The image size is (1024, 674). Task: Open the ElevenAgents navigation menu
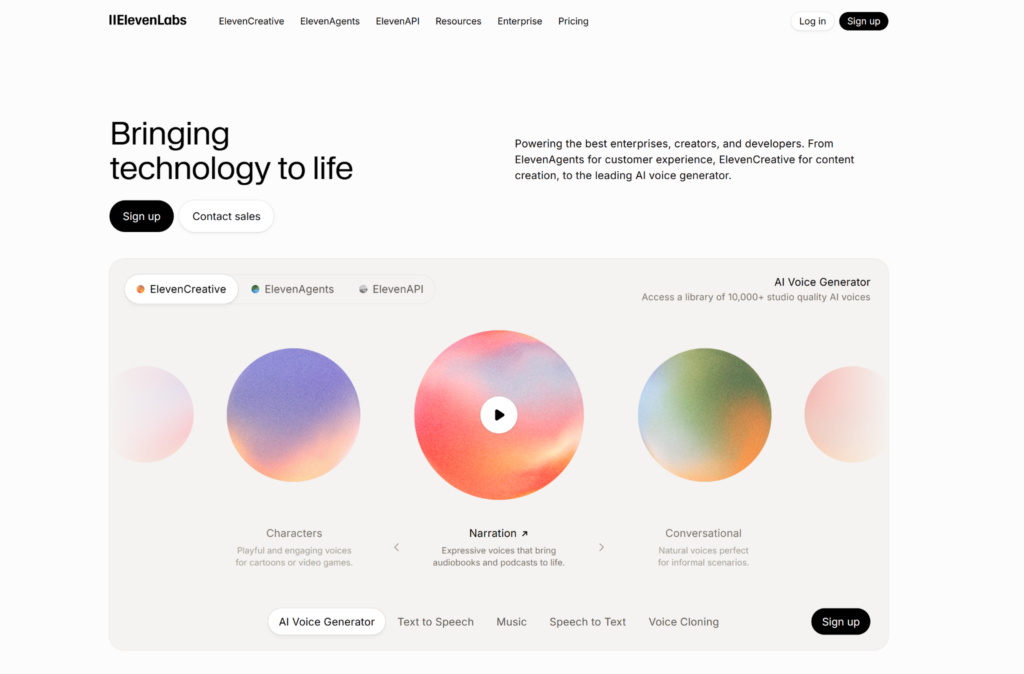pyautogui.click(x=329, y=21)
